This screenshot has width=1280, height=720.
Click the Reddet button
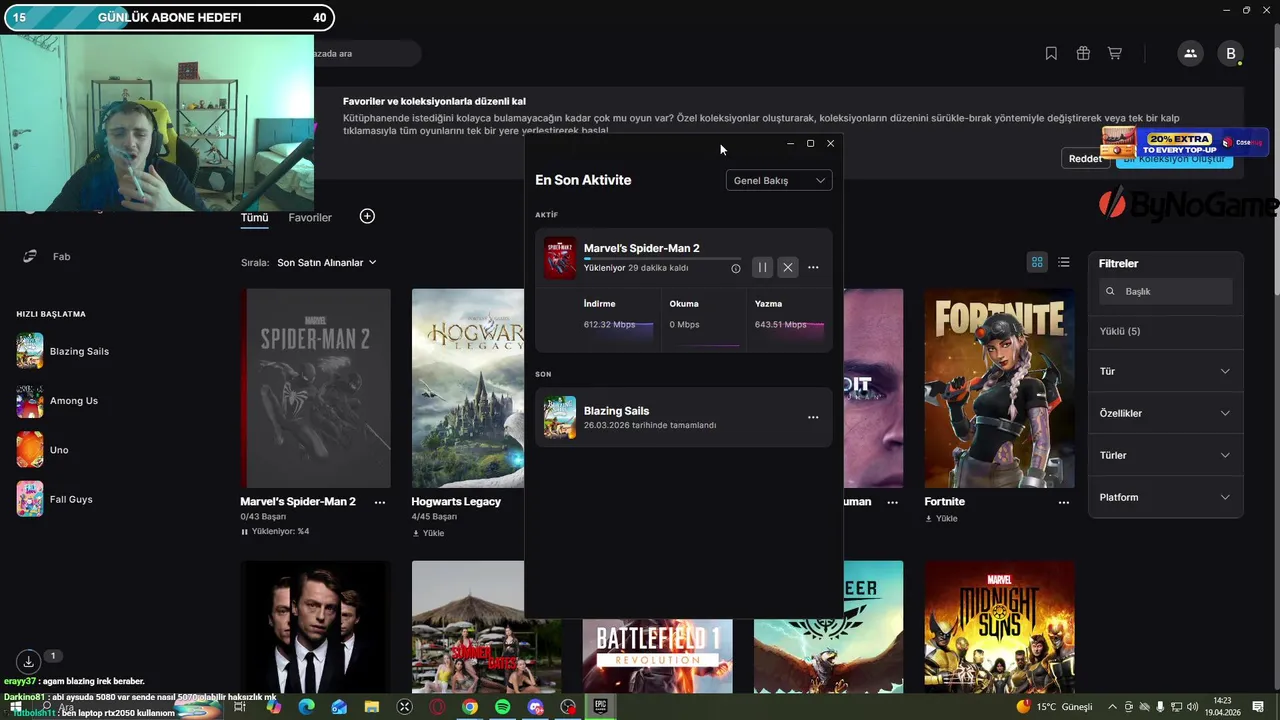(1085, 158)
